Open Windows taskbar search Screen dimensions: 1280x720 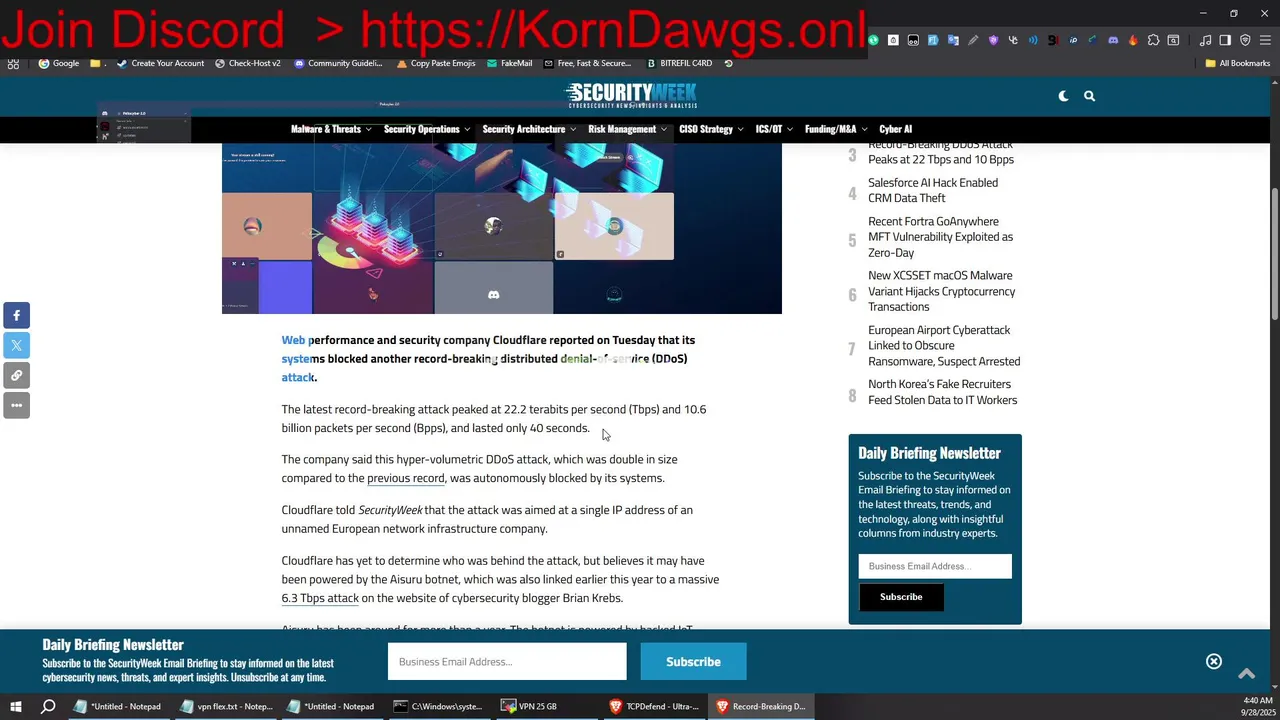coord(48,706)
